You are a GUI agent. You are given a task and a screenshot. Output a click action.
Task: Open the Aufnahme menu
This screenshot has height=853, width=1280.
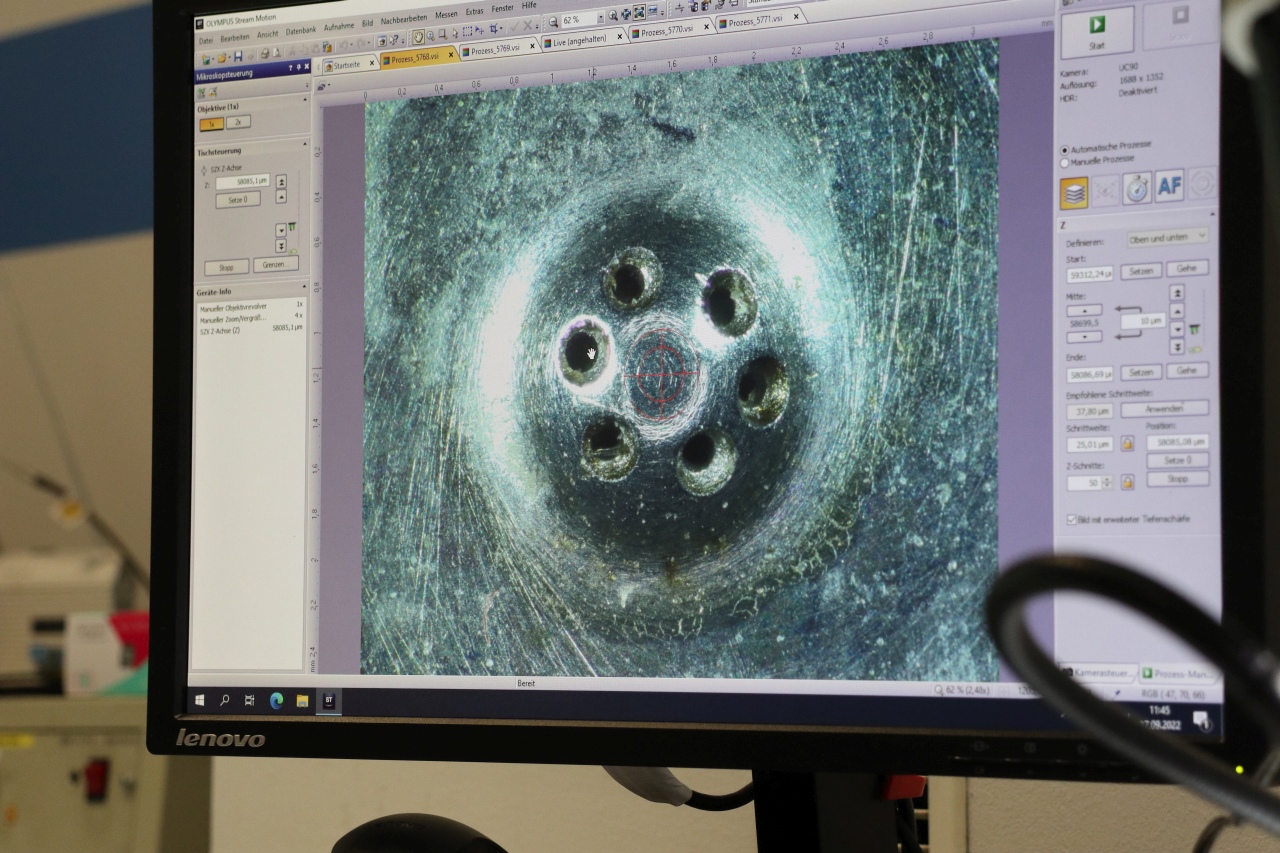(x=339, y=27)
